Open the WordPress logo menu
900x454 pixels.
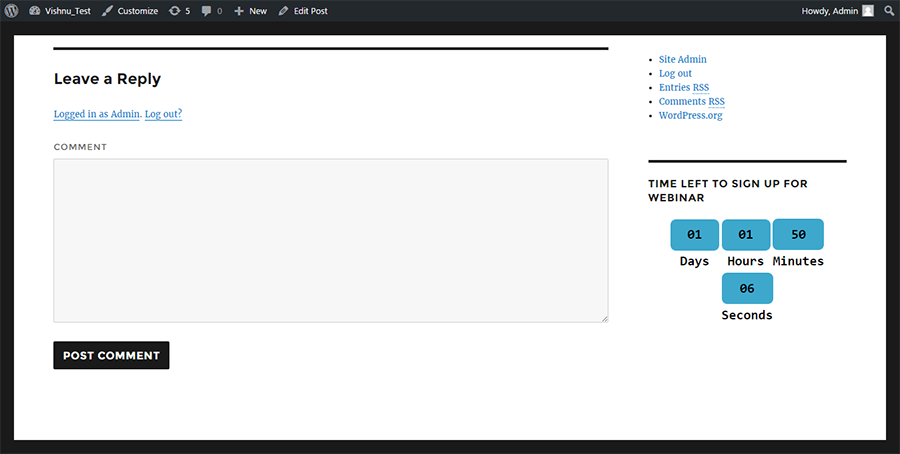(x=11, y=11)
